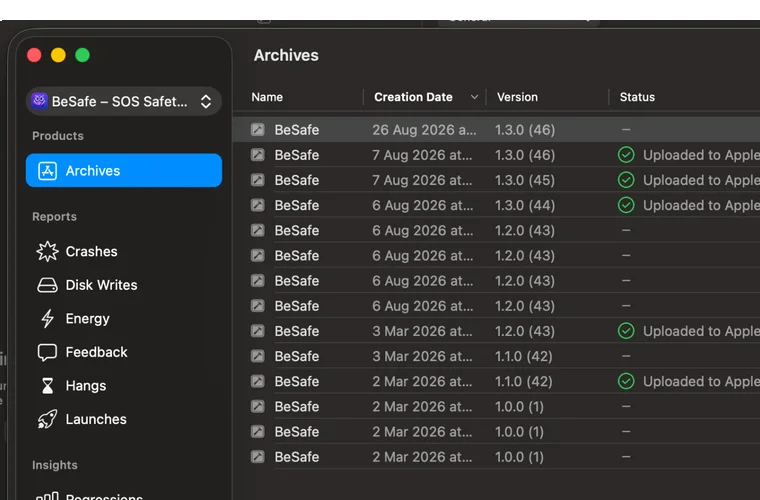Click archive icon of 1.3.0 (45) row
The width and height of the screenshot is (760, 500).
pos(257,180)
